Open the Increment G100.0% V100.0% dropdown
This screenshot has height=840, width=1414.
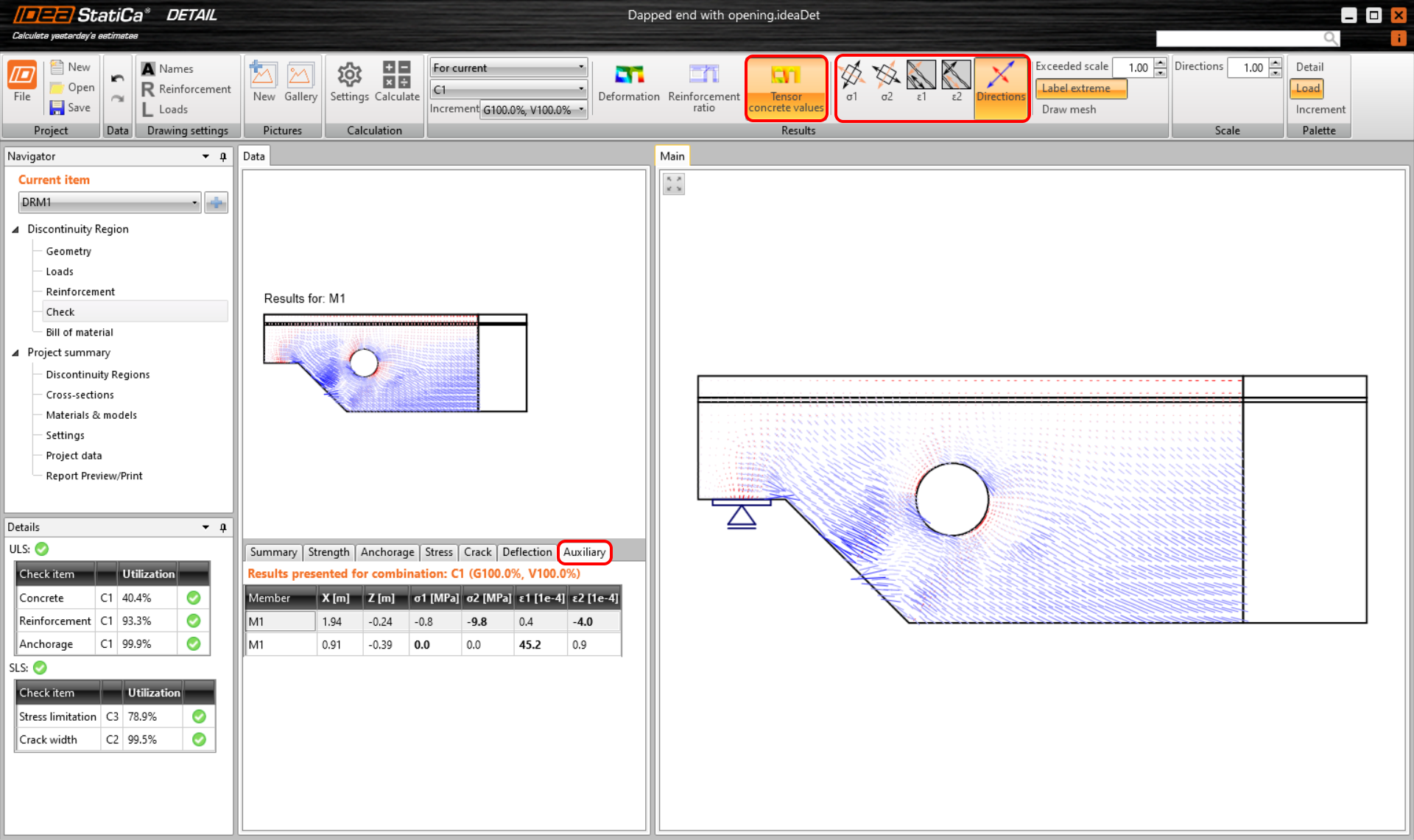click(581, 110)
